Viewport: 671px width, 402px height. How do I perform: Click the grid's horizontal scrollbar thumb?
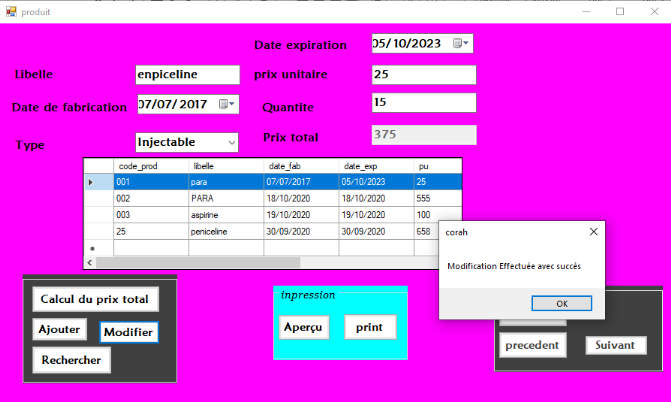[x=198, y=262]
